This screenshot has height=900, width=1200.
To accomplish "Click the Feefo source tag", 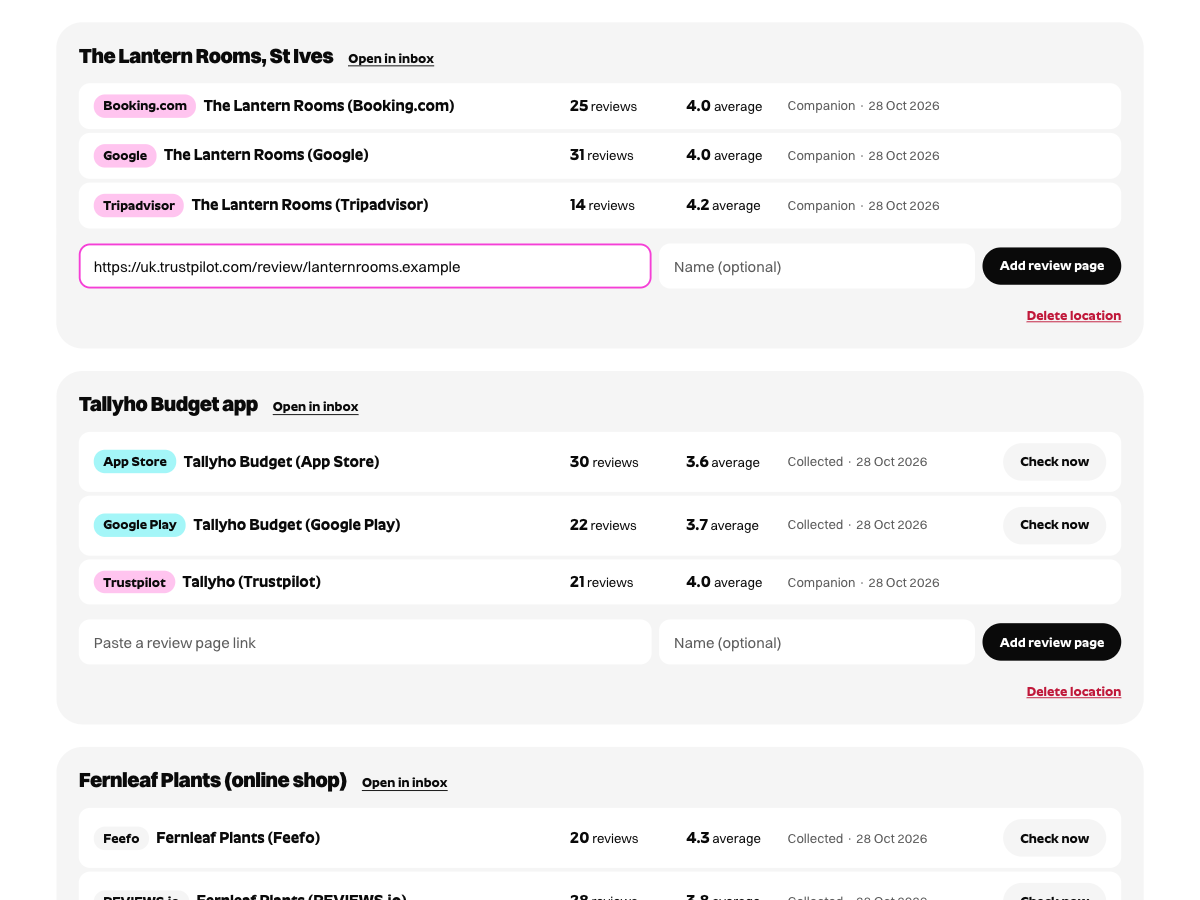I will [x=121, y=838].
